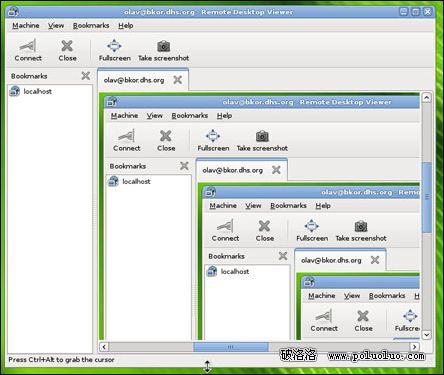
Task: Click Close icon in third nested window
Action: [264, 226]
